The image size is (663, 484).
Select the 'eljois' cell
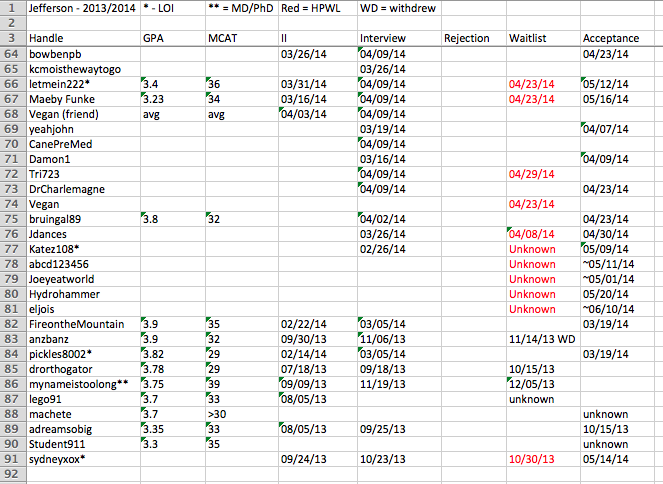coord(83,309)
